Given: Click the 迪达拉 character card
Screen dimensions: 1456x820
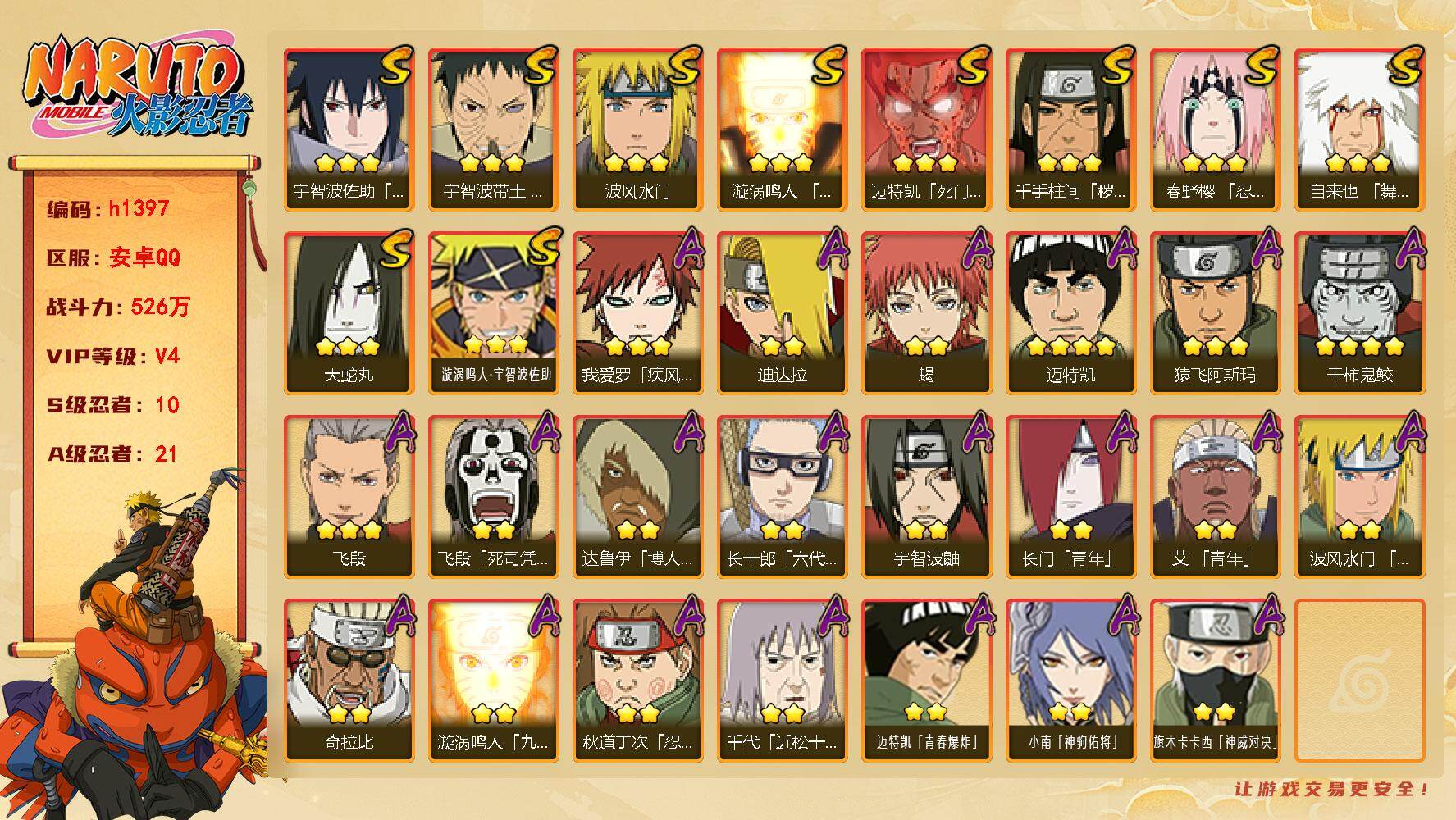Looking at the screenshot, I should 782,313.
